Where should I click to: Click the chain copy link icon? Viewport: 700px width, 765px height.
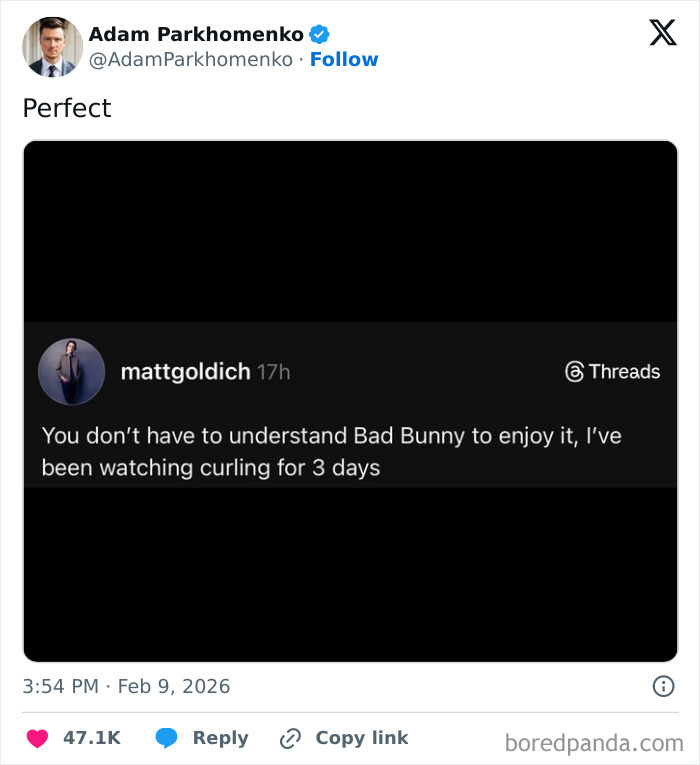coord(291,738)
